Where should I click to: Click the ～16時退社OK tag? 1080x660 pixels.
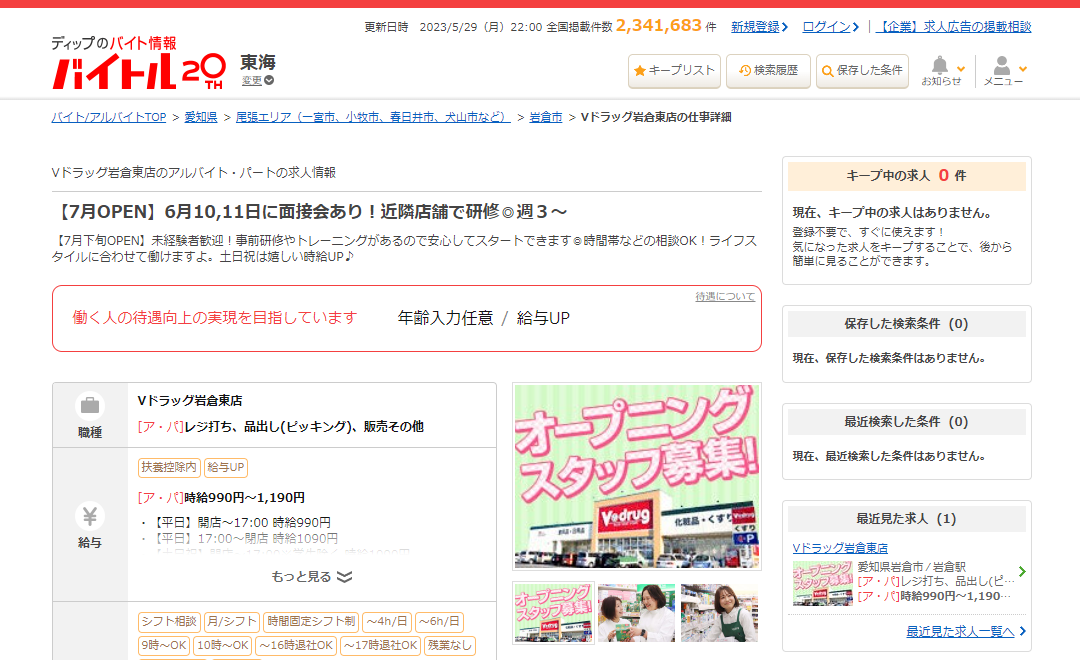click(x=296, y=646)
